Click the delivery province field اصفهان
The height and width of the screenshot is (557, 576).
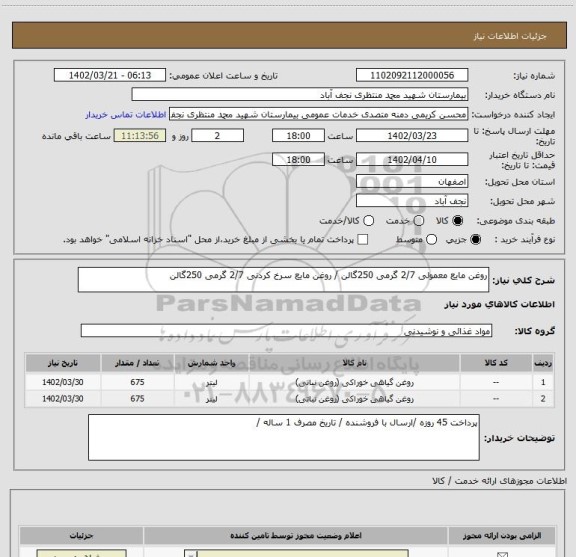(412, 182)
